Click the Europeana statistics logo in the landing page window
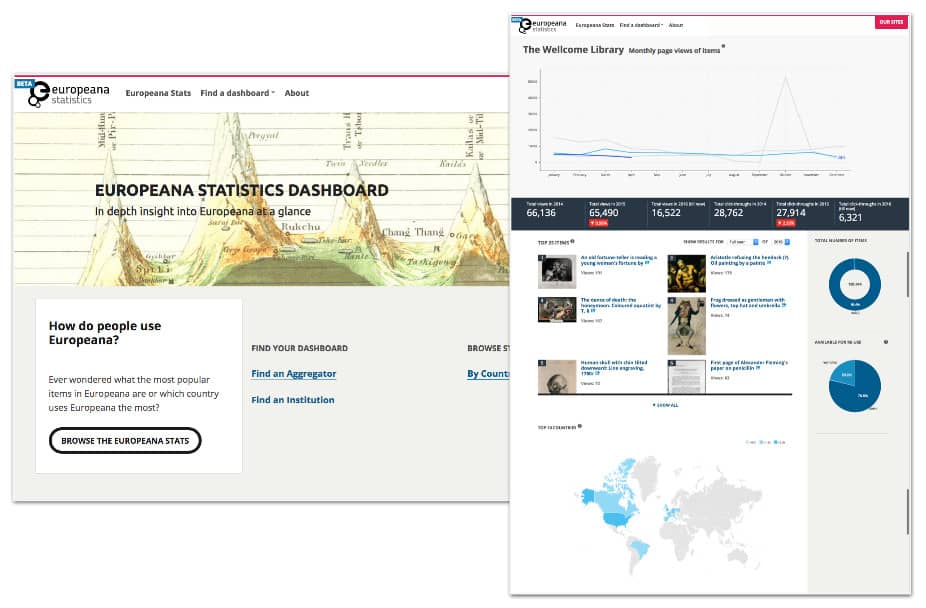The image size is (926, 608). [69, 94]
